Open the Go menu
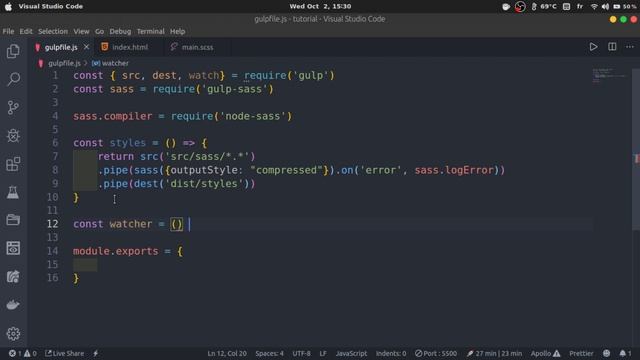Screen dimensions: 640x360 tap(100, 31)
